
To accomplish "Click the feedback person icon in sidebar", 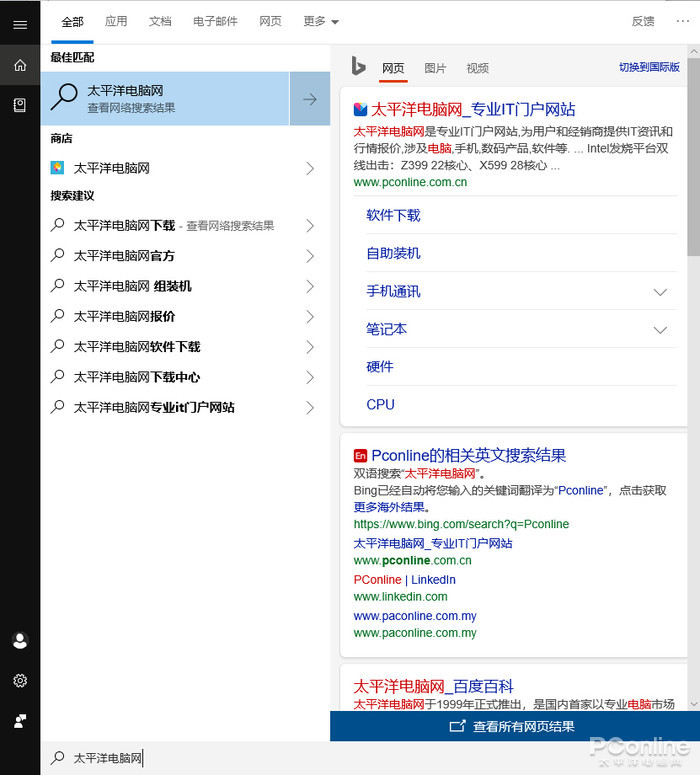I will pyautogui.click(x=20, y=721).
